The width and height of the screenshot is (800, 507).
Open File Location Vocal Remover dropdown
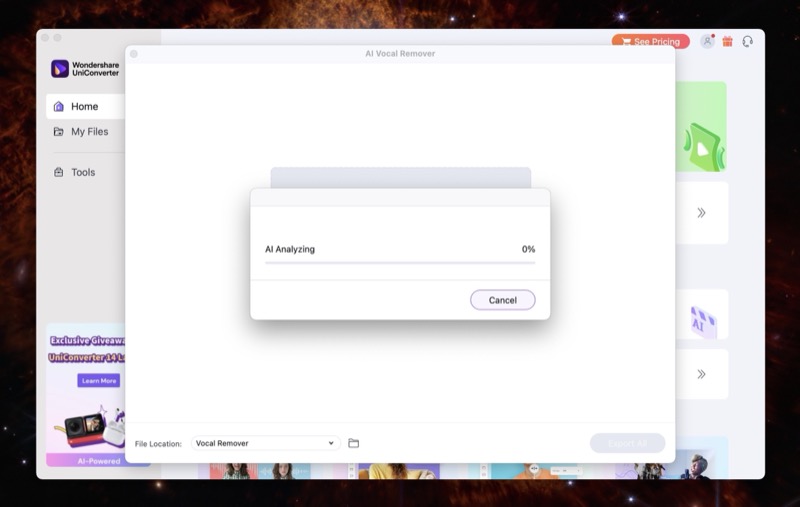pyautogui.click(x=265, y=443)
